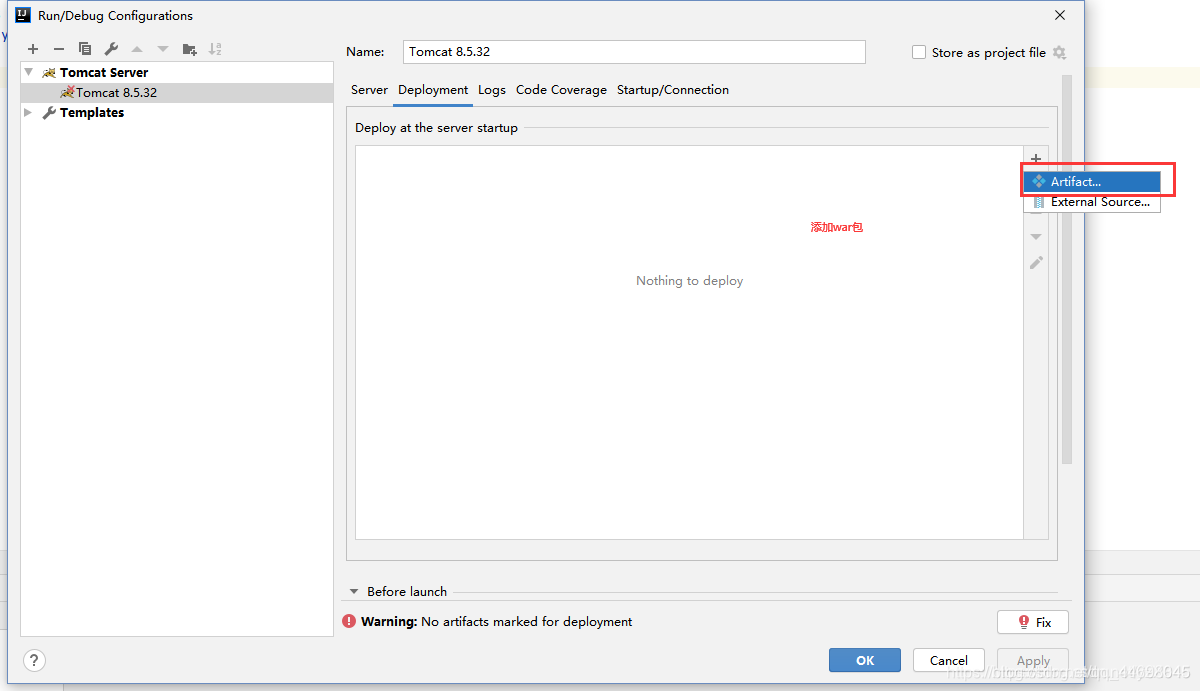Viewport: 1200px width, 691px height.
Task: Choose Artifact... from the popup menu
Action: [1092, 182]
